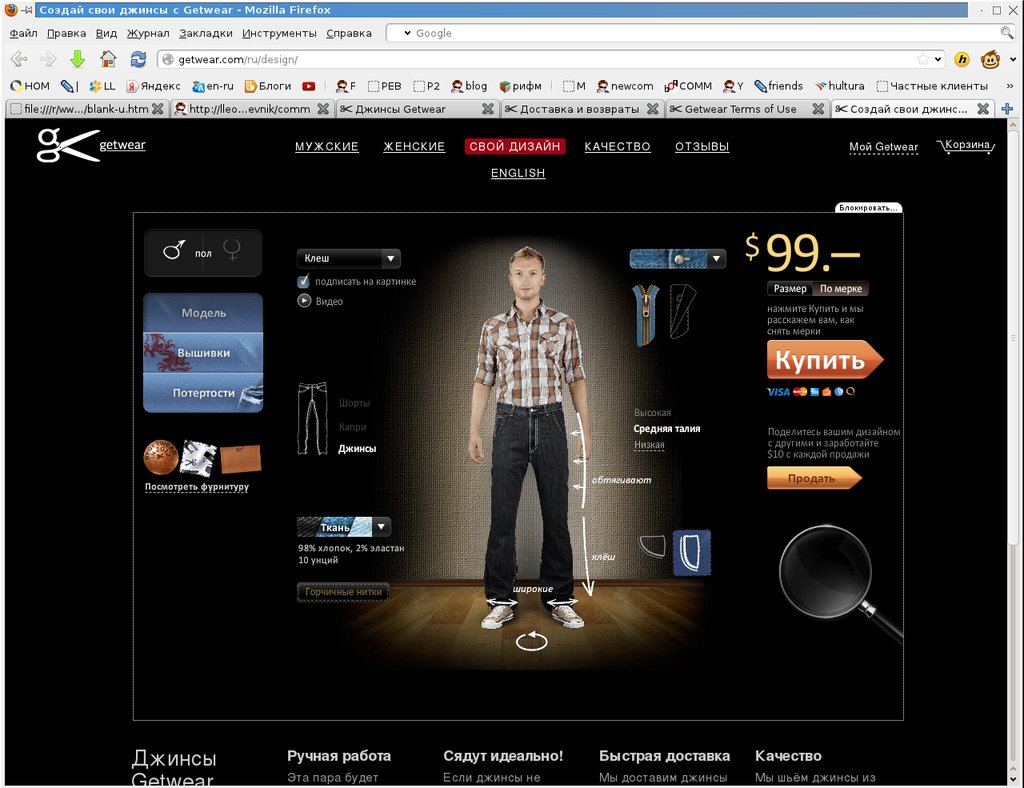The height and width of the screenshot is (788, 1024).
Task: Open the 'Ткань' fabric dropdown
Action: 344,527
